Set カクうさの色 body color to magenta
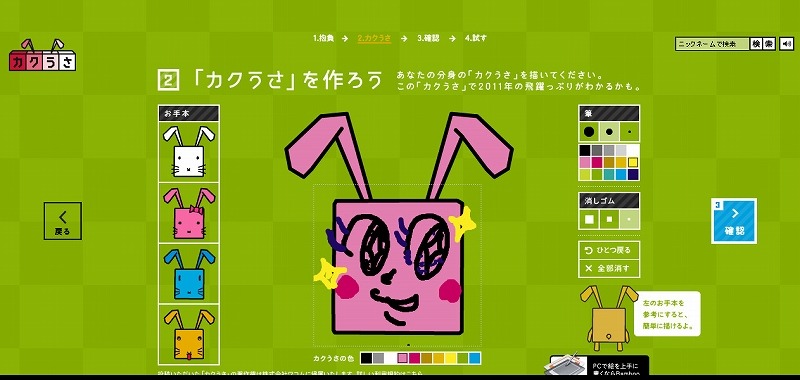 click(414, 358)
